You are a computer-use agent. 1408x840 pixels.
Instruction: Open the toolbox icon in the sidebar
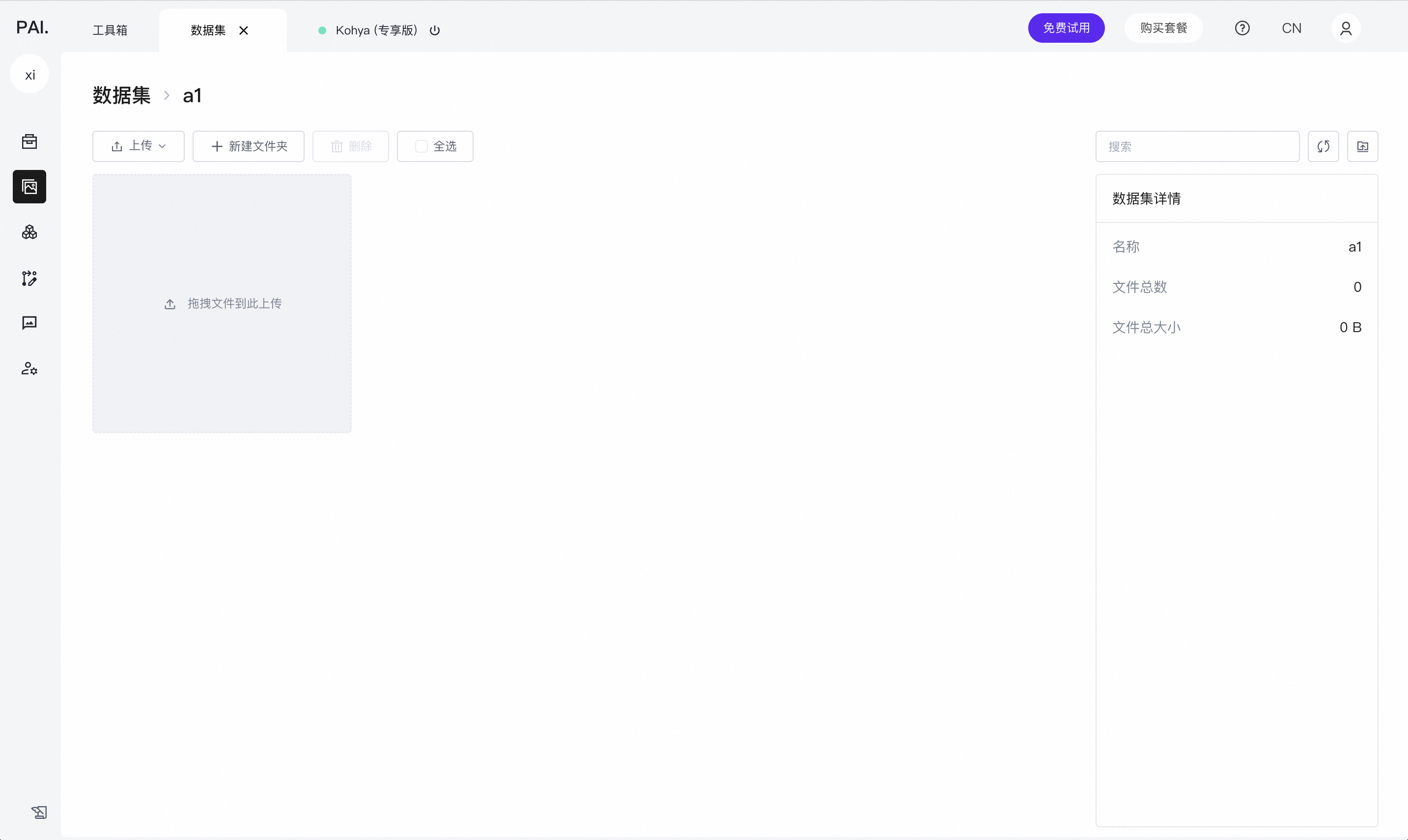pyautogui.click(x=29, y=141)
